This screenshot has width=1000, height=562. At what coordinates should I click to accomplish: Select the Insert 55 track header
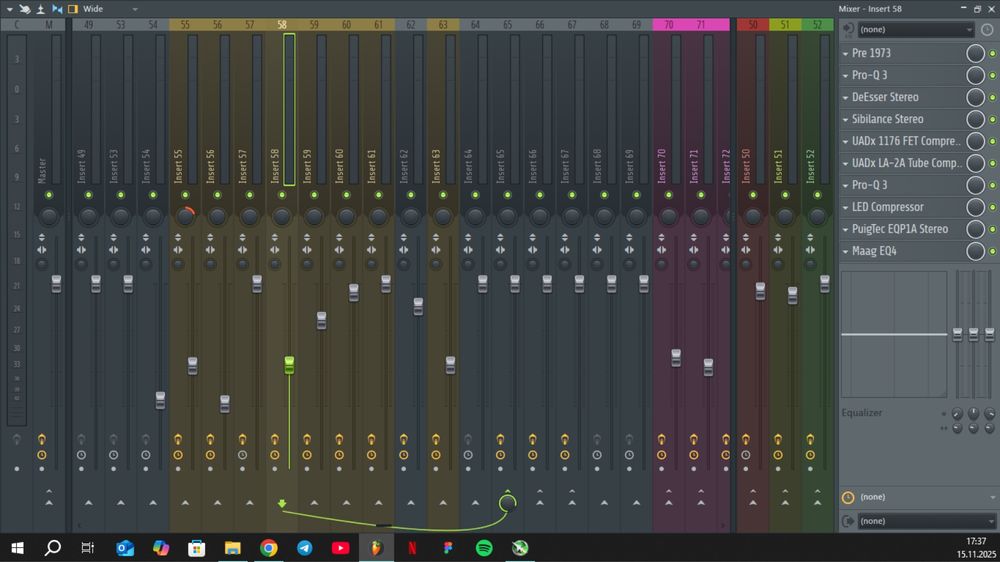coord(185,25)
